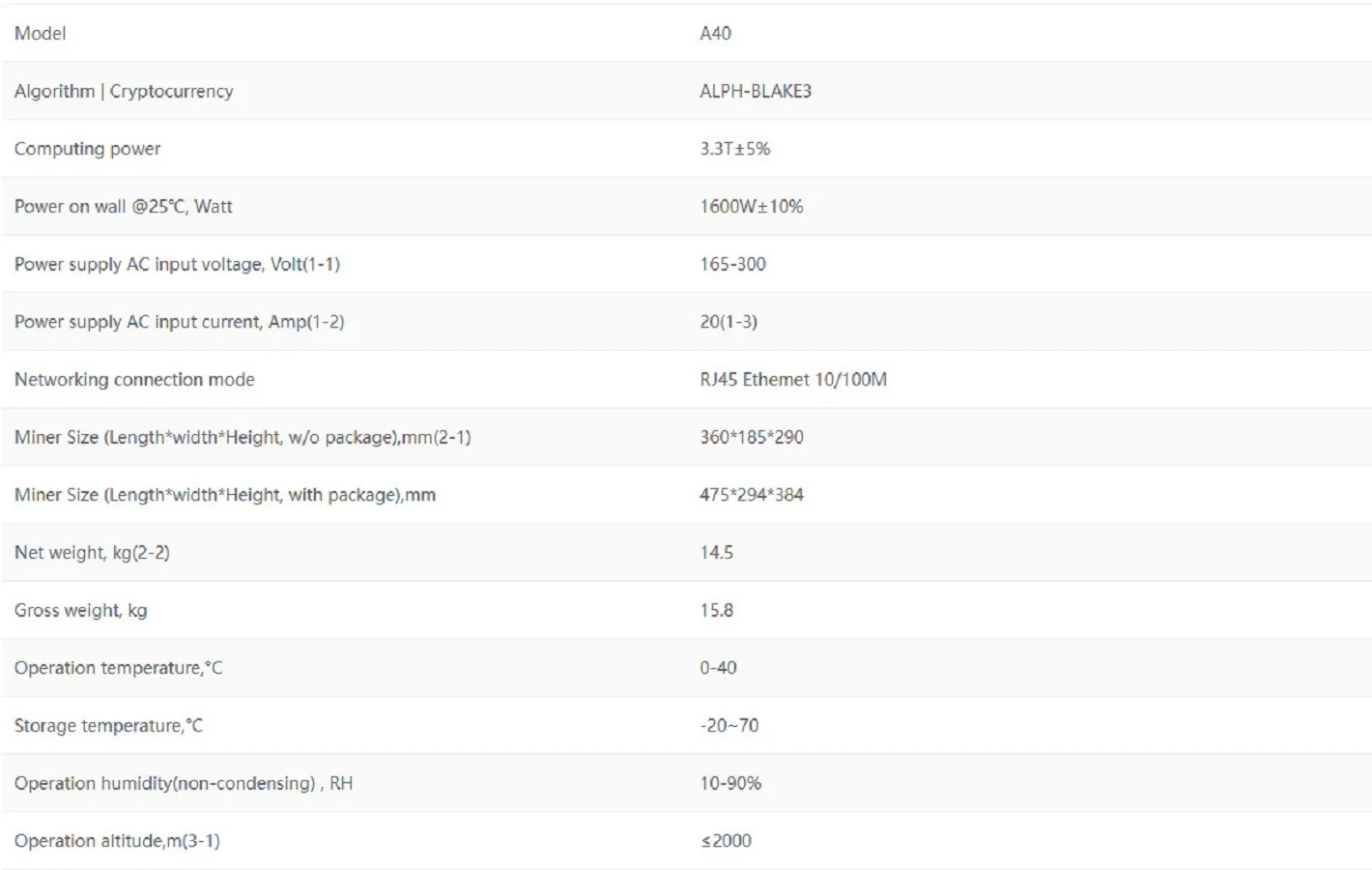This screenshot has width=1372, height=870.
Task: Select the A40 model value
Action: 716,33
